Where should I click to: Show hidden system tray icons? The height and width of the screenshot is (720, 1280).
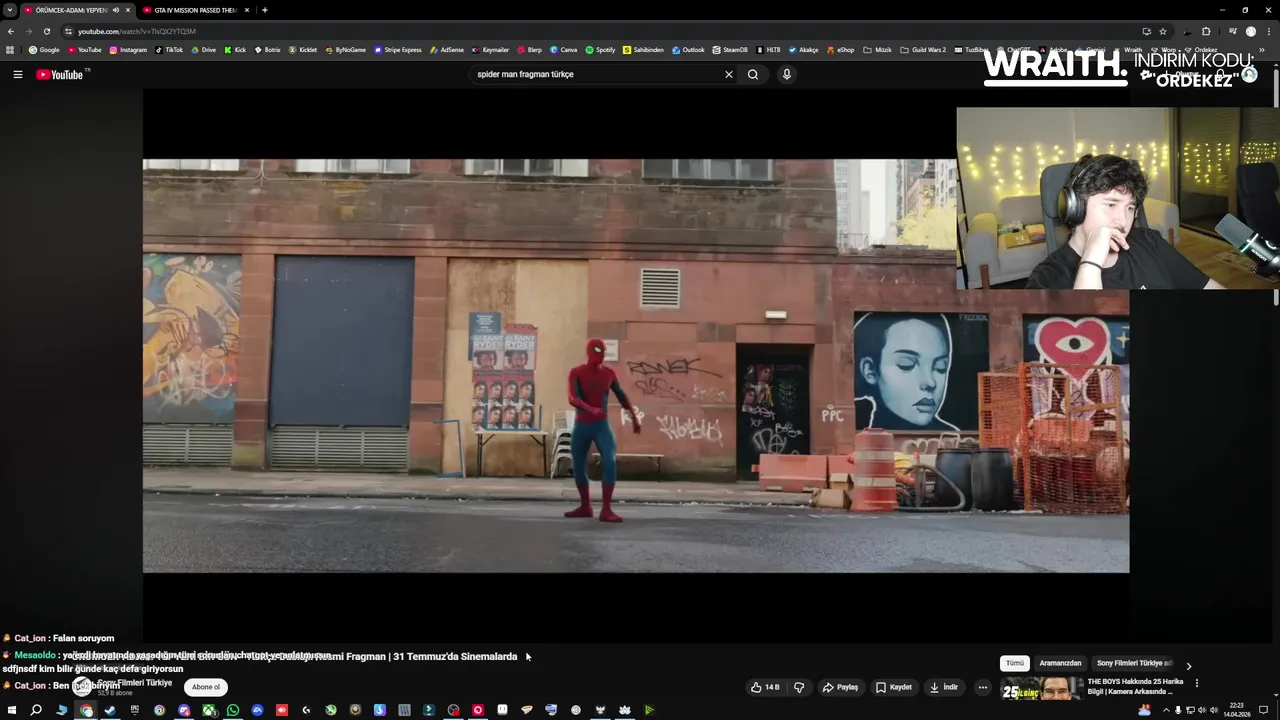point(1165,710)
